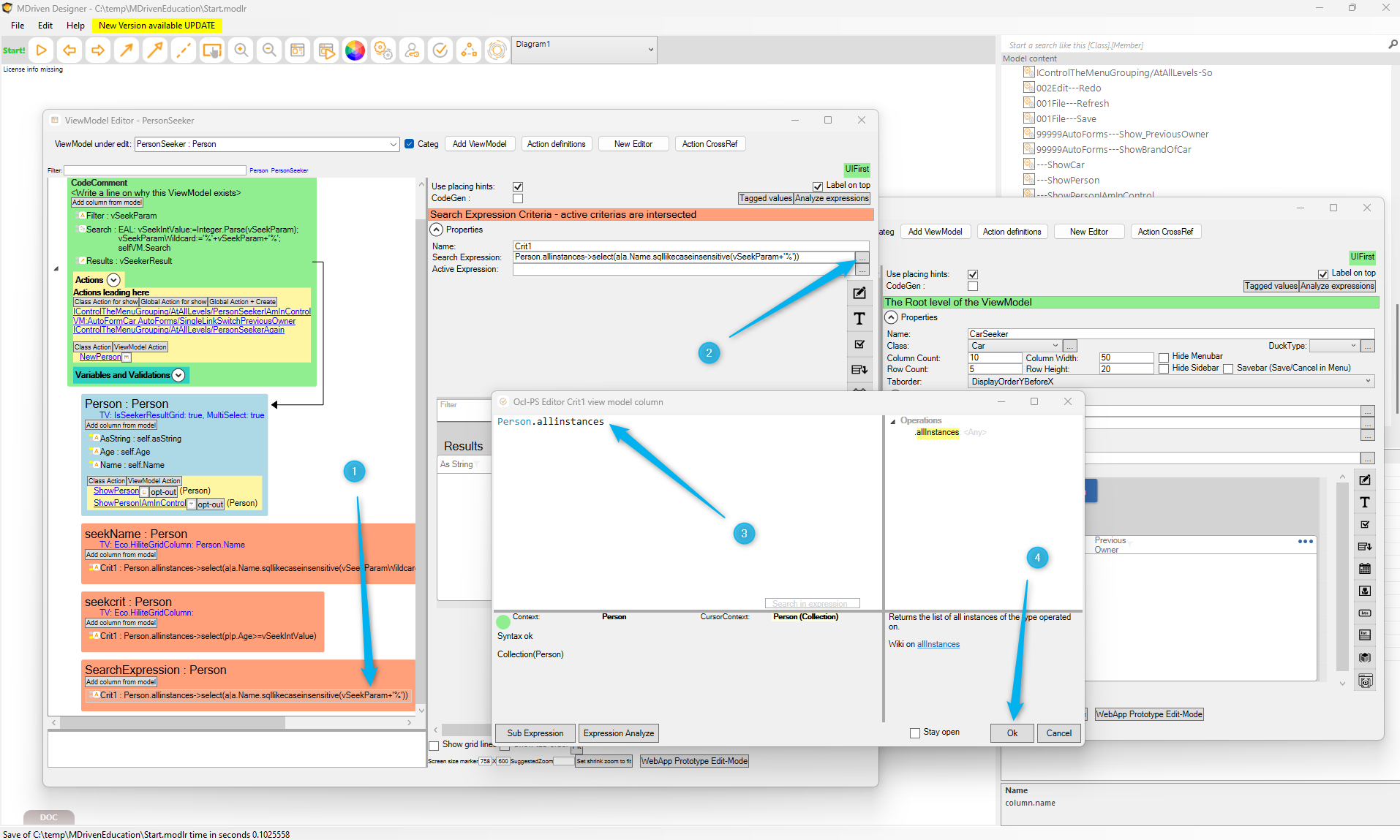Click the checkmark validation toolbar icon
Screen dimensions: 1400x840
(x=440, y=50)
